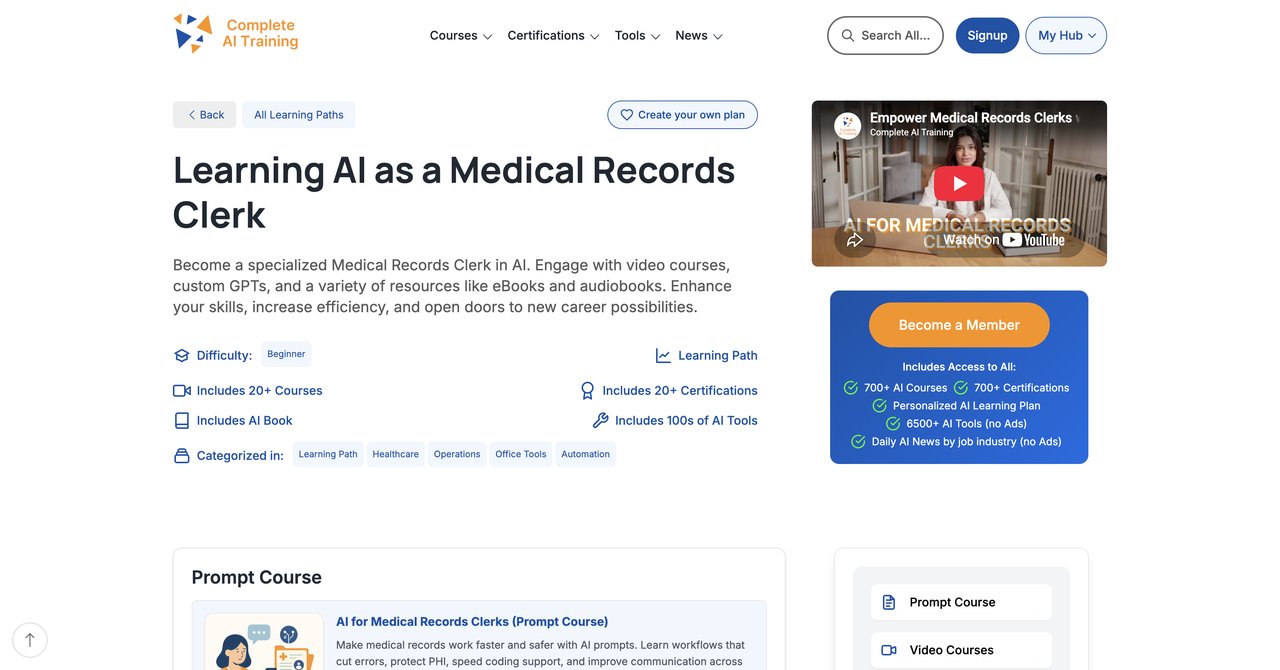Open the Certifications dropdown menu

coord(553,35)
